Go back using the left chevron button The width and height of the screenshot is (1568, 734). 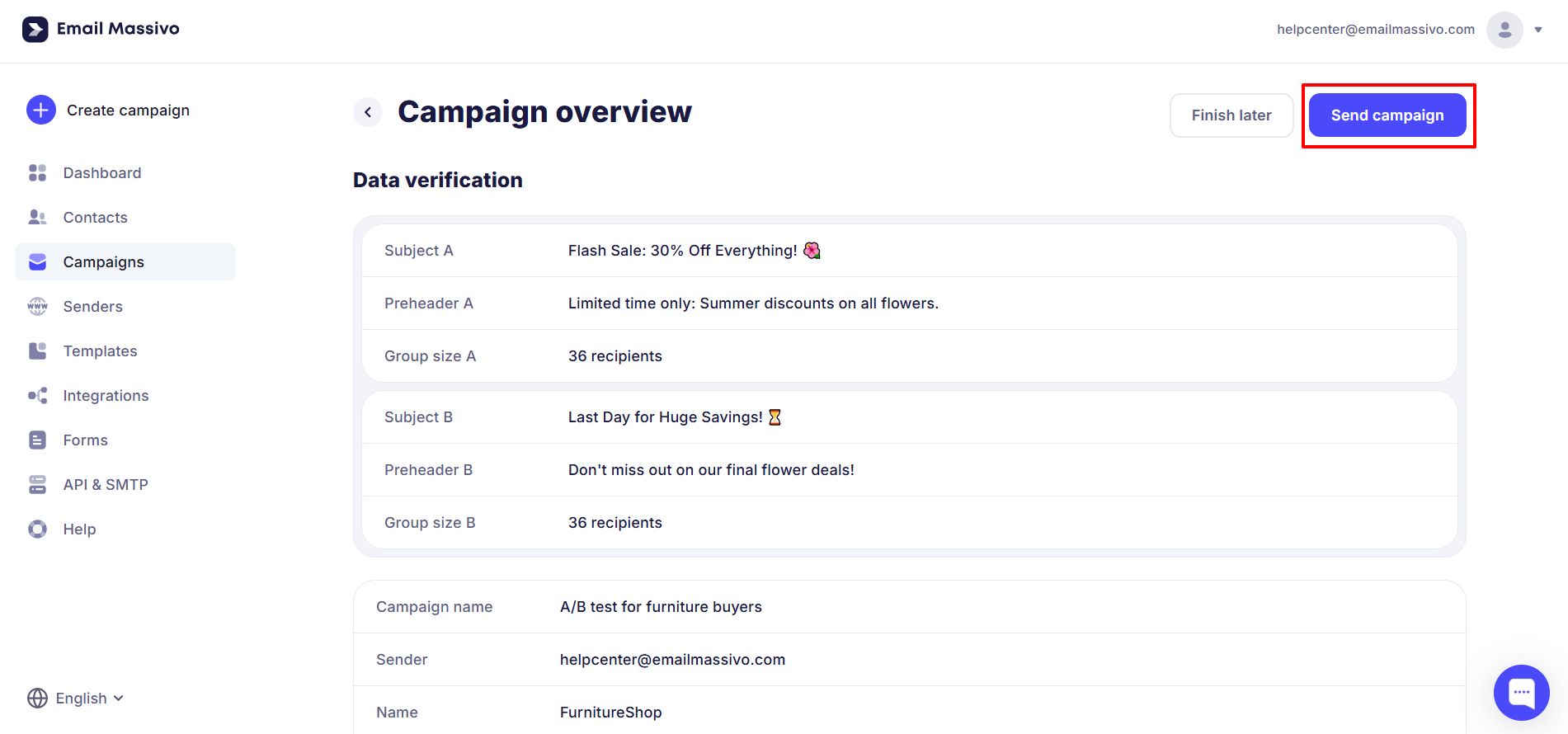[368, 112]
